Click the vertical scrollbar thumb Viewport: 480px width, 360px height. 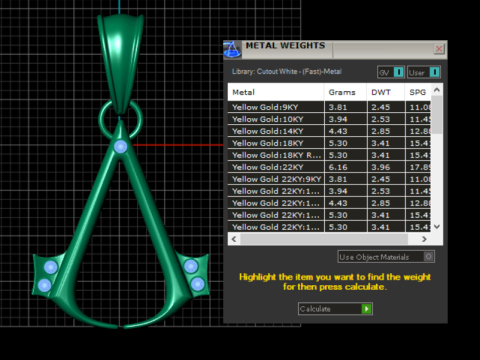tap(437, 115)
